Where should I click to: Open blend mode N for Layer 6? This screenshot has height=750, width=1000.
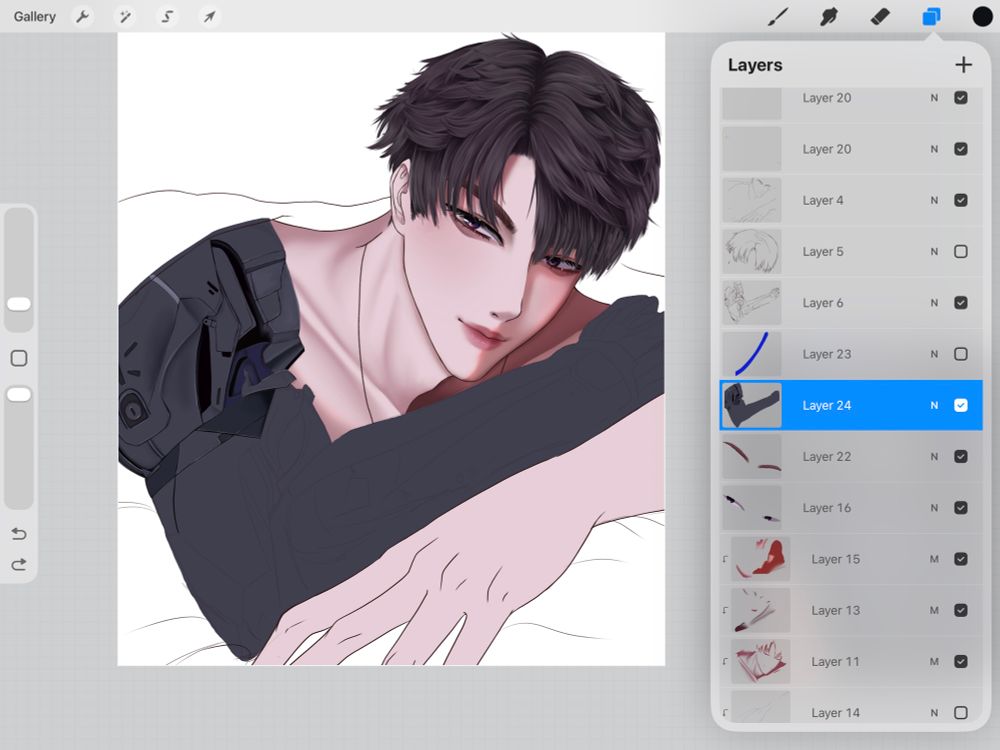click(x=934, y=303)
